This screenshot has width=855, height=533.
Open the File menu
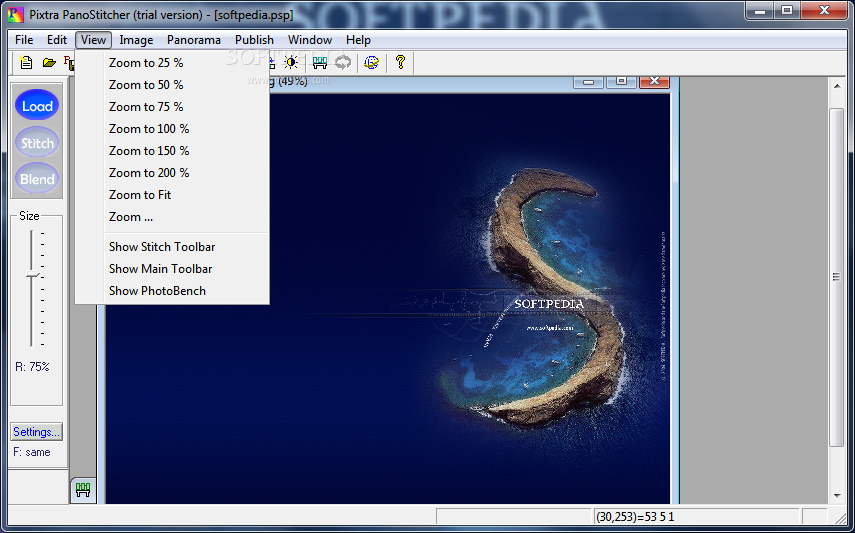[x=24, y=40]
